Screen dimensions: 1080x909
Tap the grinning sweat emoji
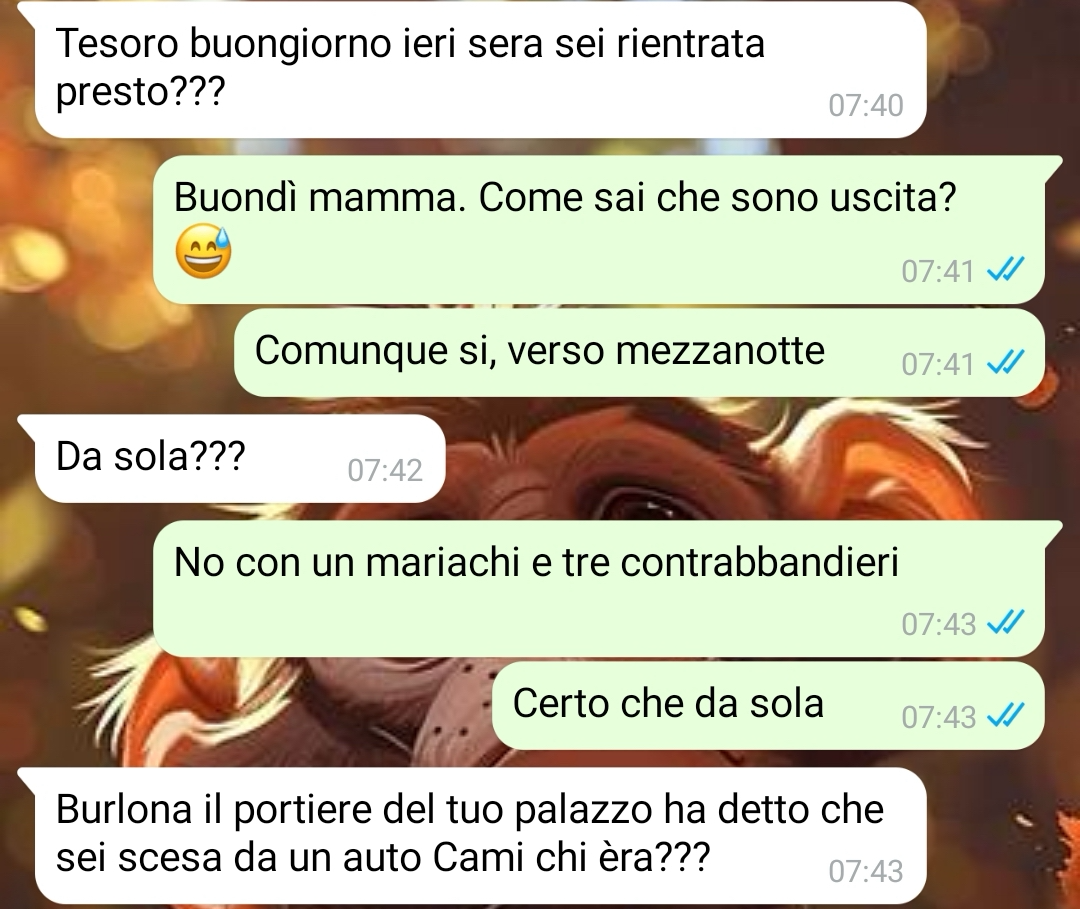pyautogui.click(x=204, y=253)
